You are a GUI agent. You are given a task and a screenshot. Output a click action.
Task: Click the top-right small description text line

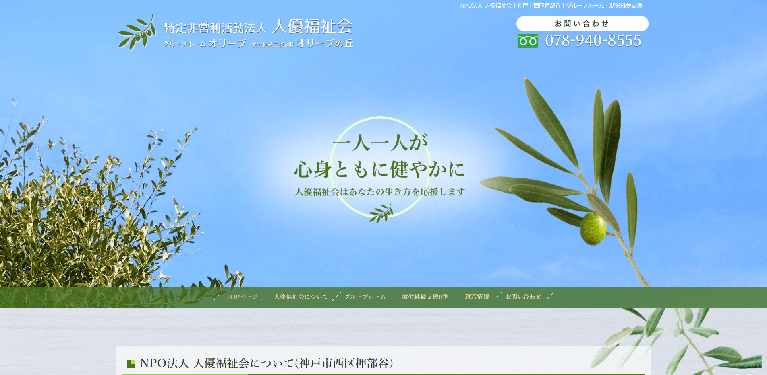550,6
